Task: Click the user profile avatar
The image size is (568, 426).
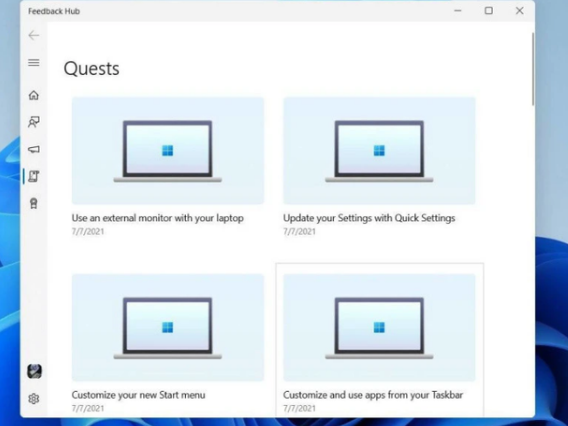Action: [x=34, y=371]
